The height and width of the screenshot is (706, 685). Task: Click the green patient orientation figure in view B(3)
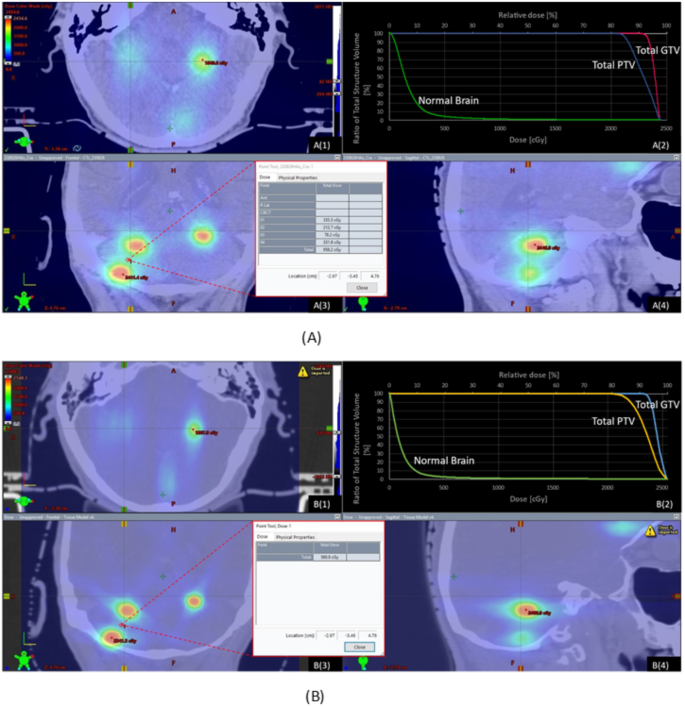click(x=23, y=660)
